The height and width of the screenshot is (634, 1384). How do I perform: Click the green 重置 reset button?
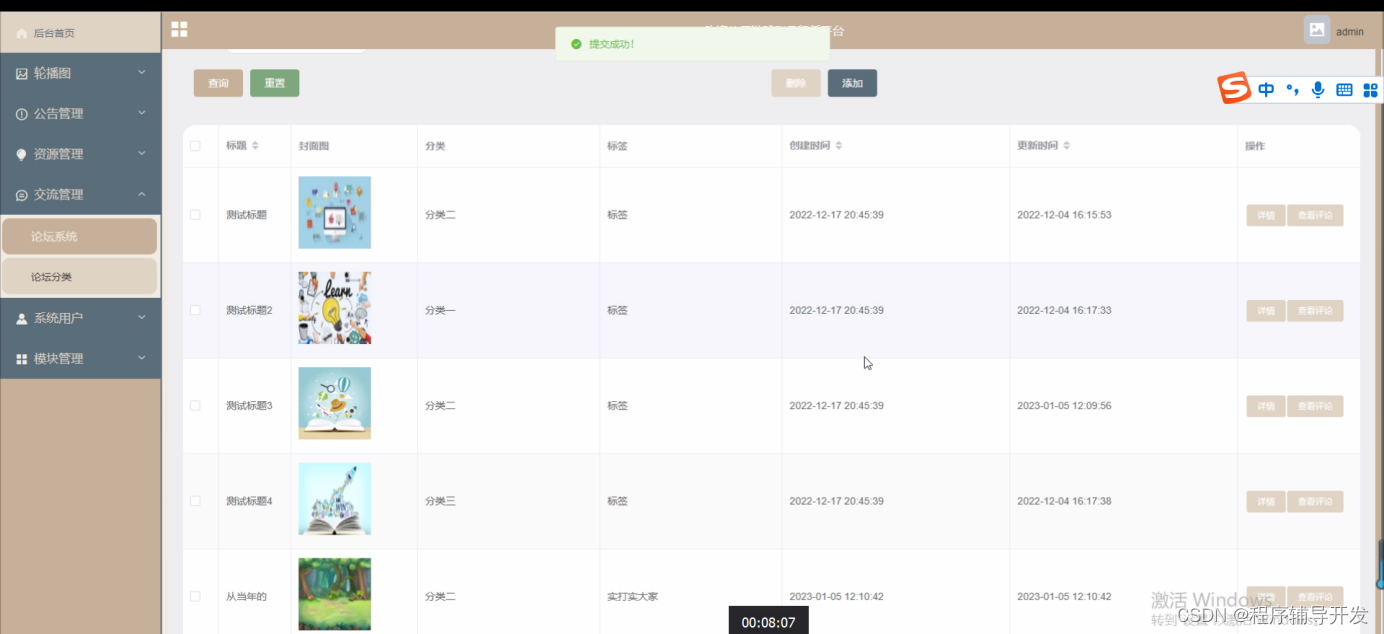275,83
